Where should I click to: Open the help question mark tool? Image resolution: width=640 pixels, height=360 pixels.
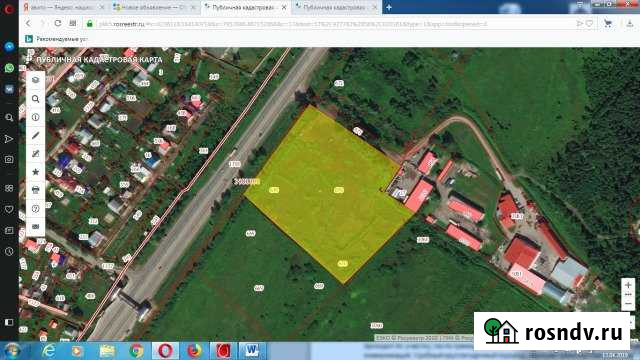tap(36, 208)
